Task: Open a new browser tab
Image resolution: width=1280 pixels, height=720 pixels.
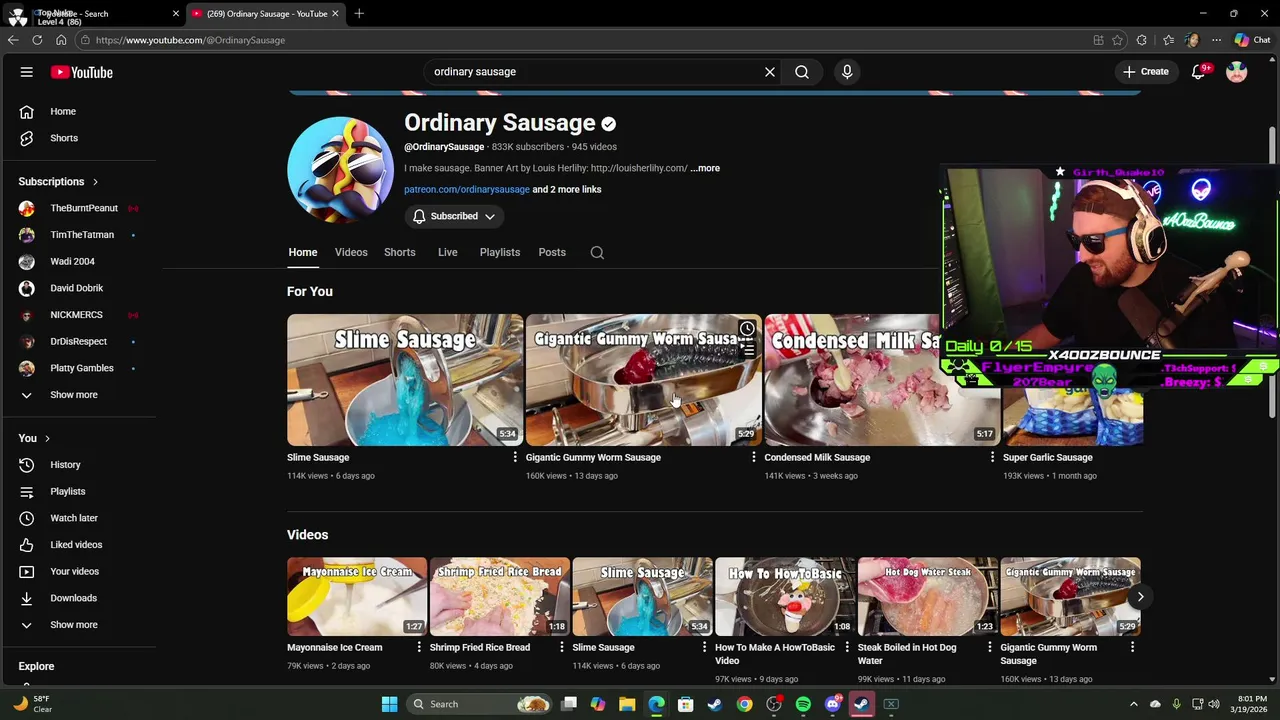Action: (x=359, y=14)
